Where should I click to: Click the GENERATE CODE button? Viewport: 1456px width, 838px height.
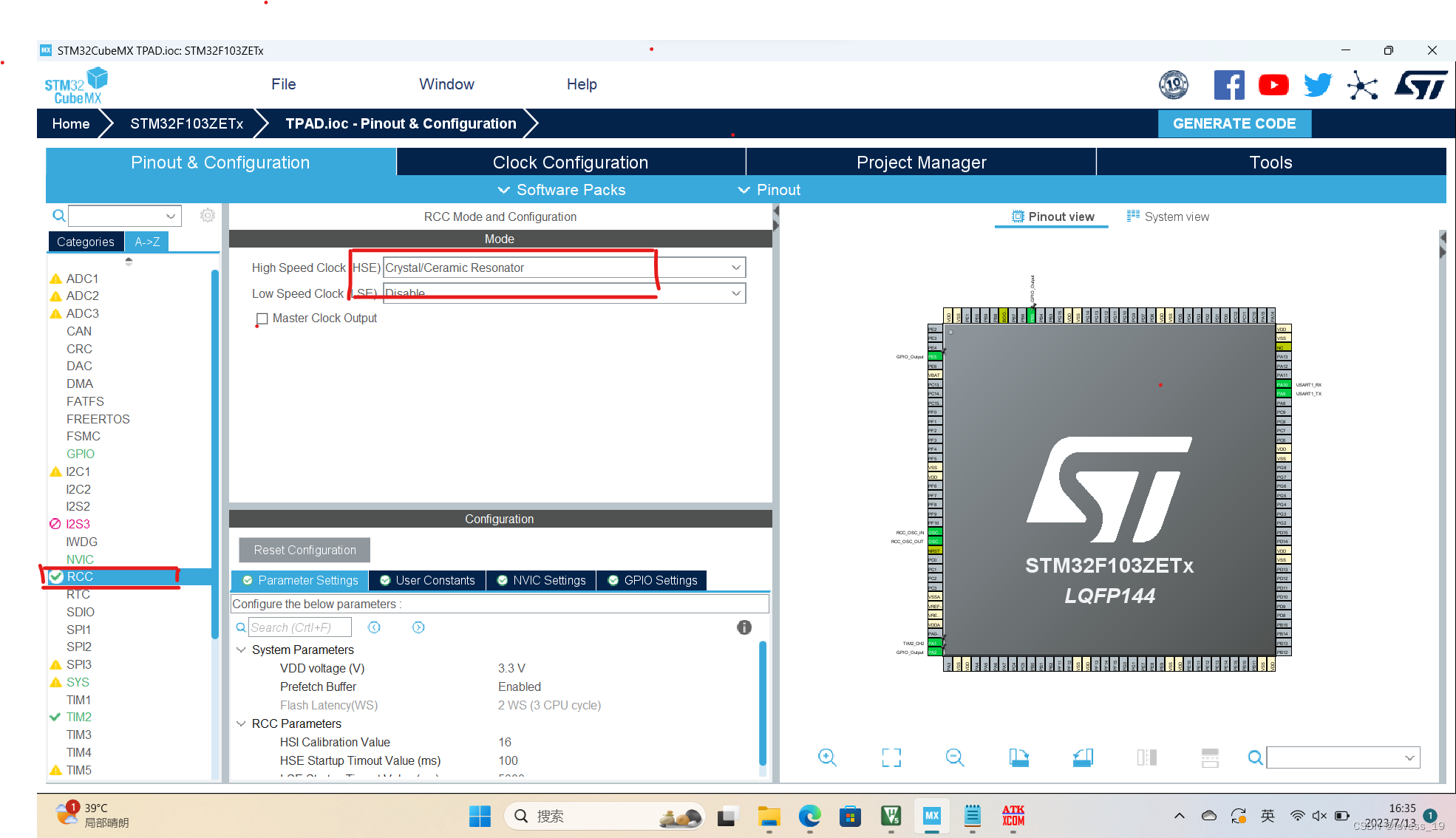tap(1234, 123)
